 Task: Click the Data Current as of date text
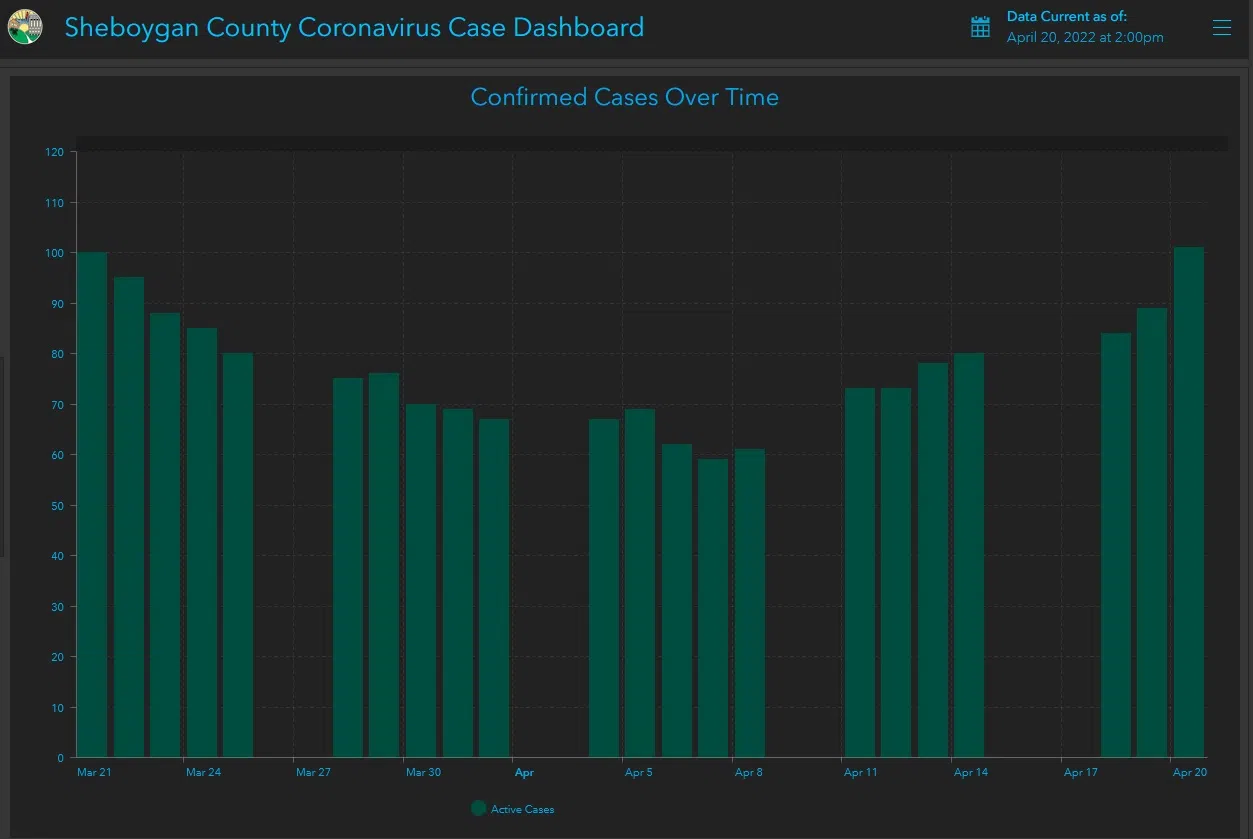(x=1084, y=38)
